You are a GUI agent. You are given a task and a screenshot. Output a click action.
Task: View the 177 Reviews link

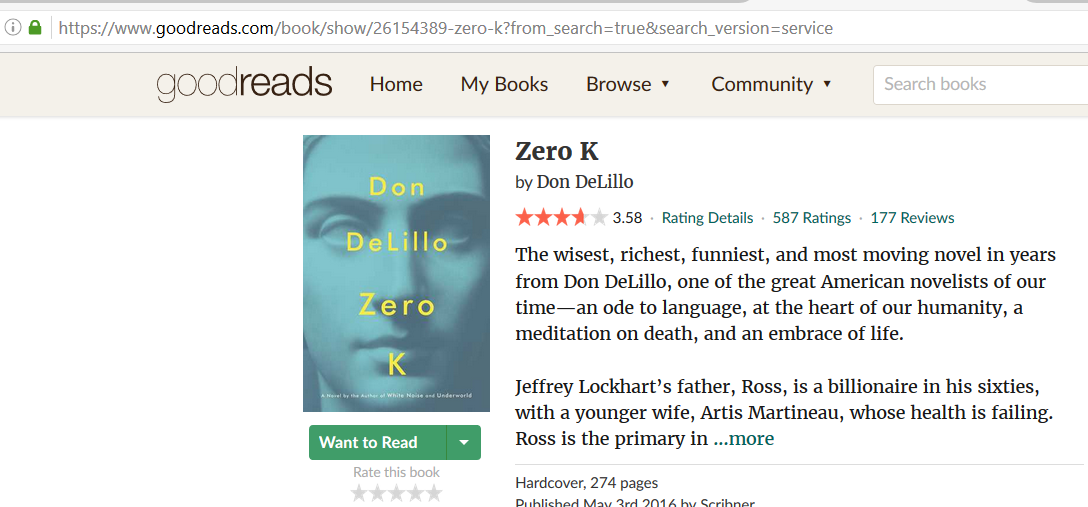pyautogui.click(x=912, y=218)
